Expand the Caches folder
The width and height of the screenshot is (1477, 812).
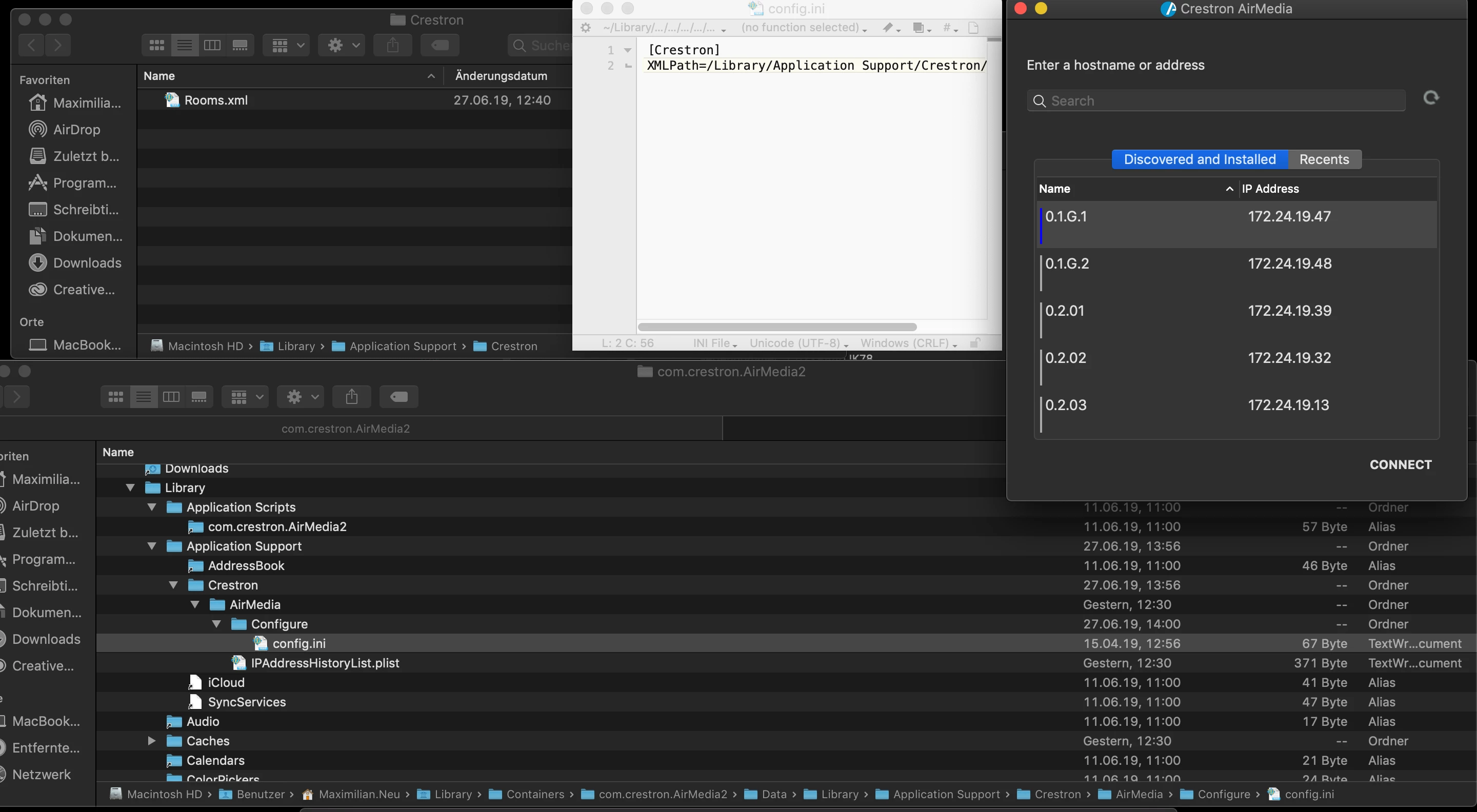pyautogui.click(x=151, y=741)
